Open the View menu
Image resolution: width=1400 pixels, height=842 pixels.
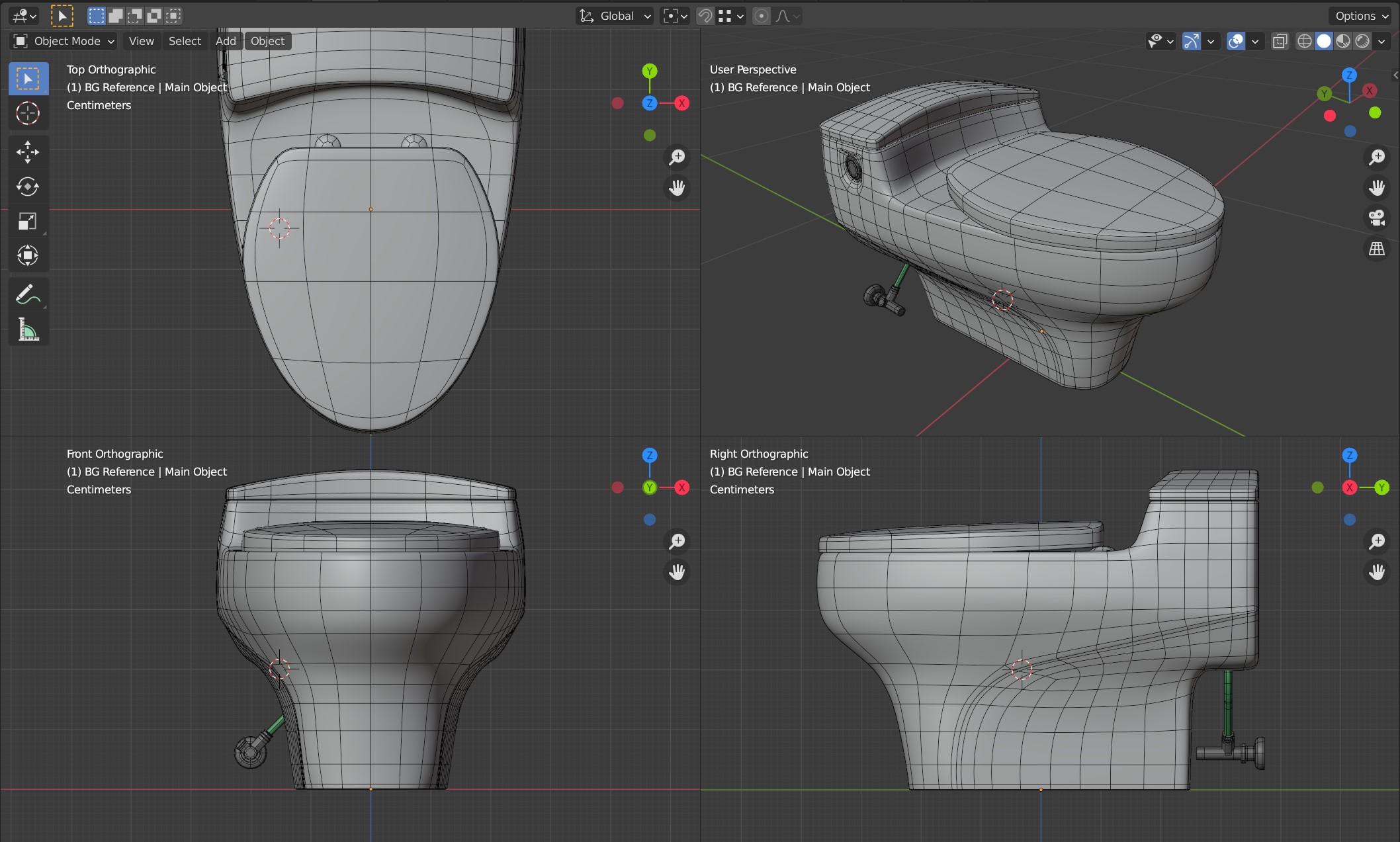click(x=141, y=41)
